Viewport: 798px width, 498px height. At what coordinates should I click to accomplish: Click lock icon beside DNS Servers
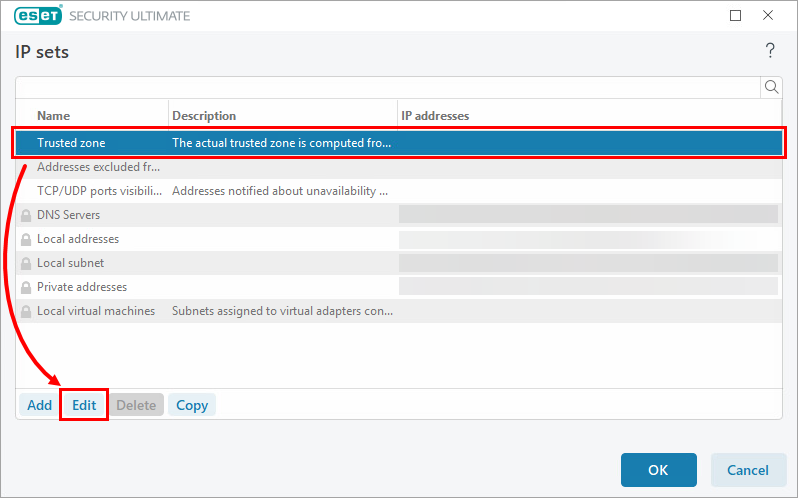tap(26, 215)
